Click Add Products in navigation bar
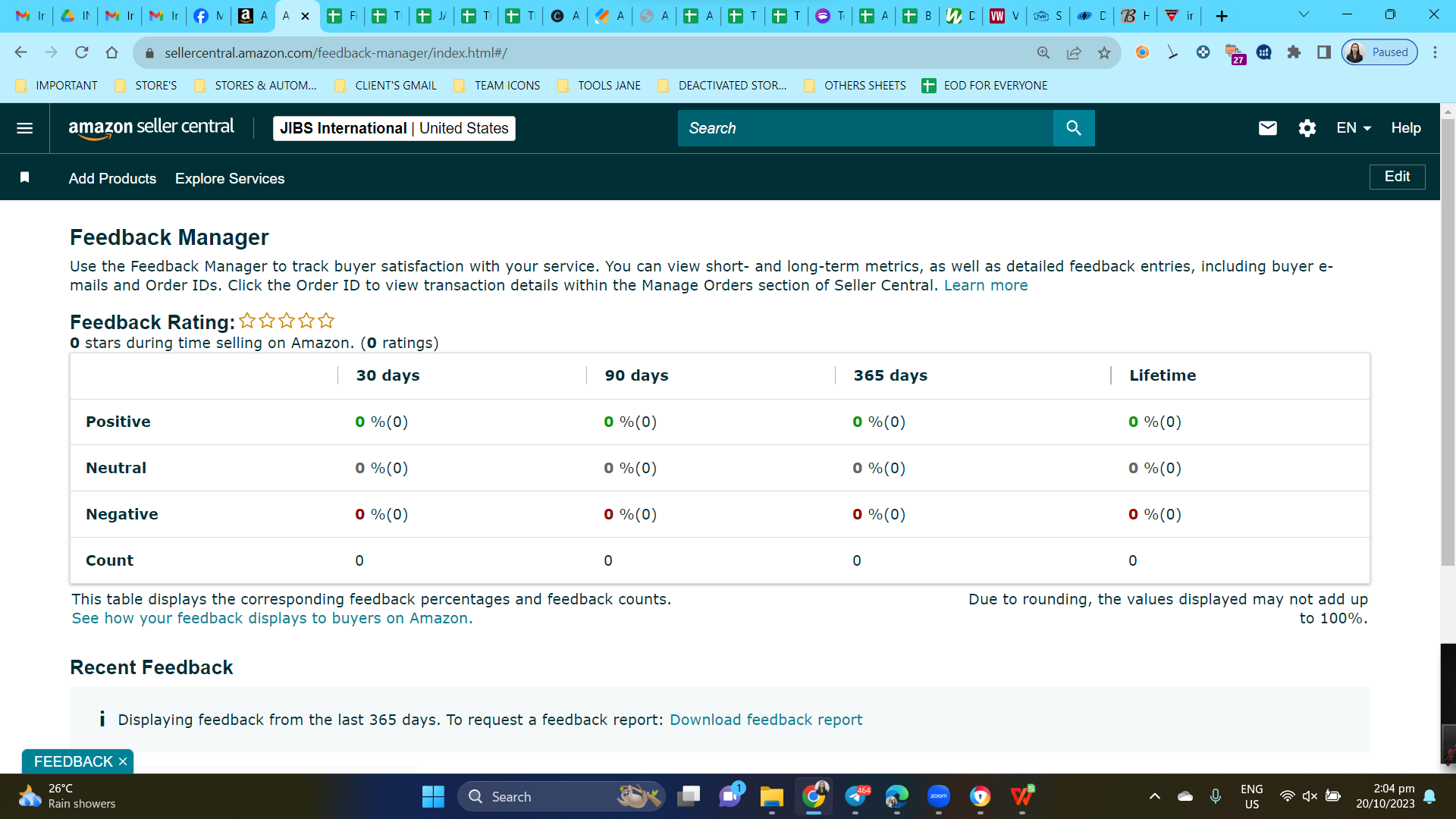Screen dimensions: 1456x819 112,178
